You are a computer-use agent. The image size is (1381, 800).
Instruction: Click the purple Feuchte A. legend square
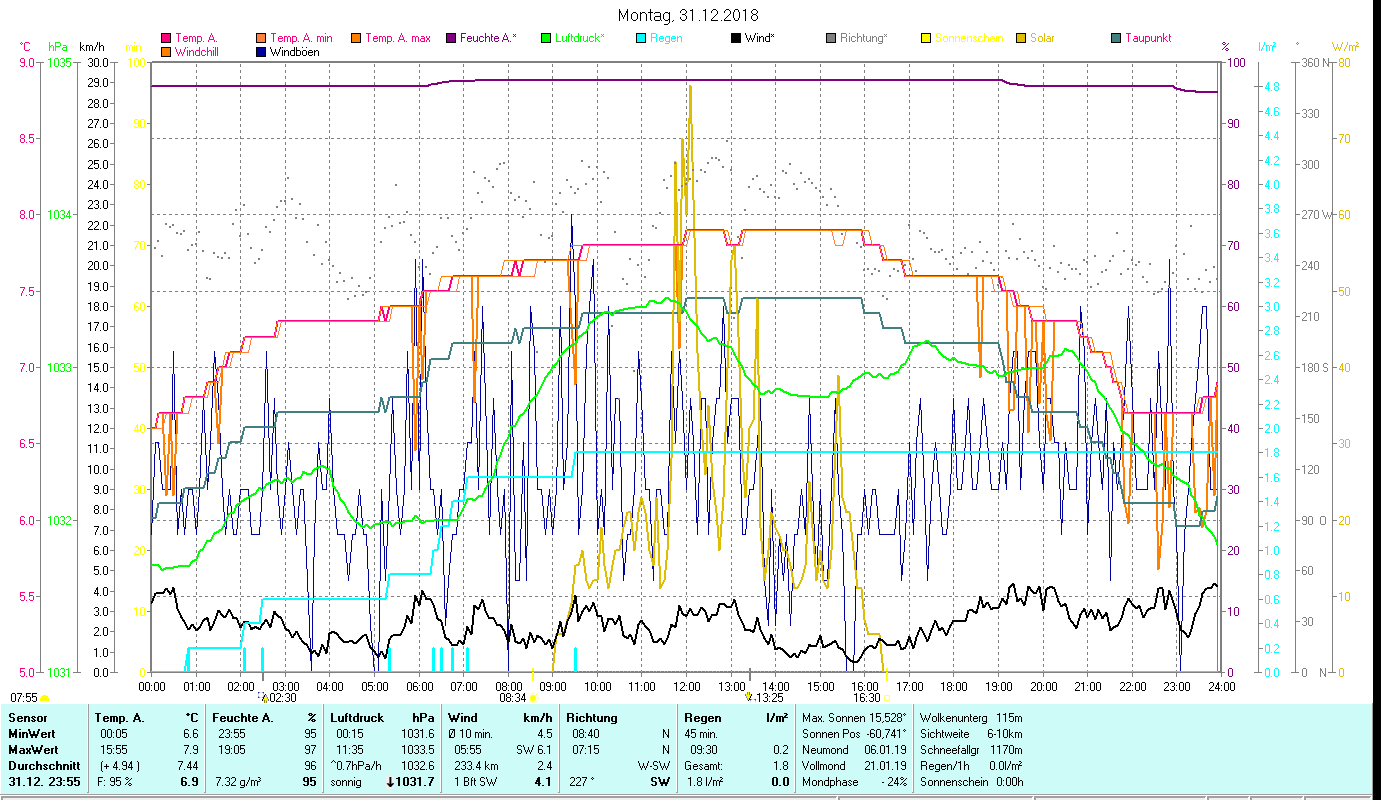click(451, 39)
